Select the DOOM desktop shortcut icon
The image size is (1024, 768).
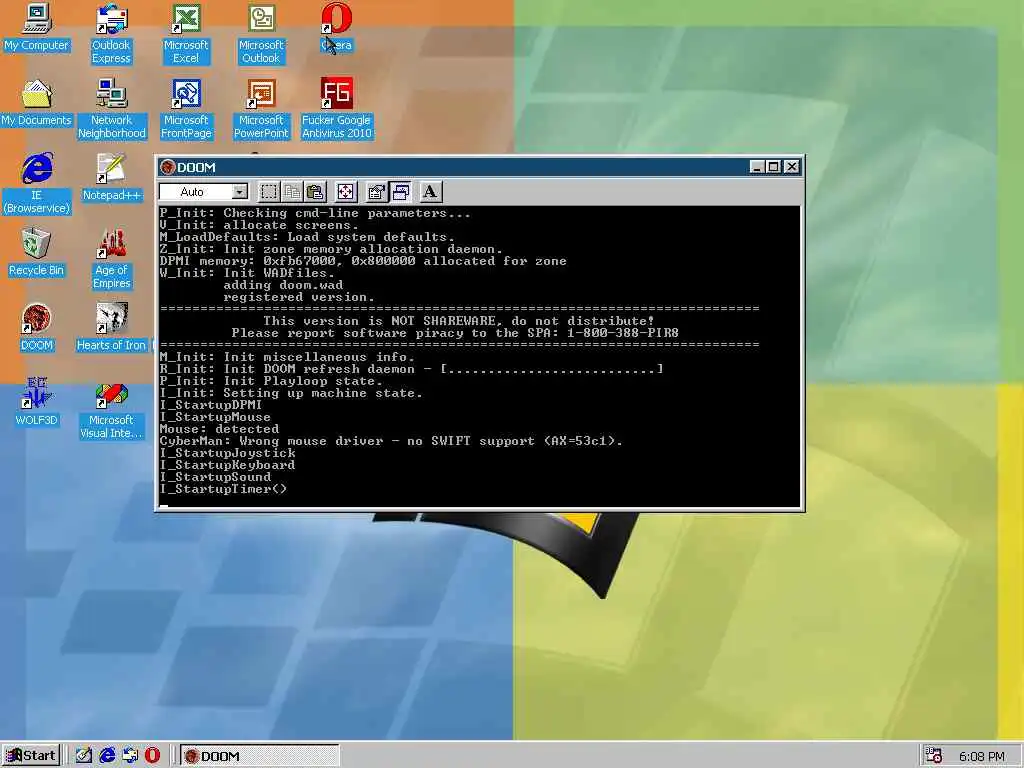point(37,328)
